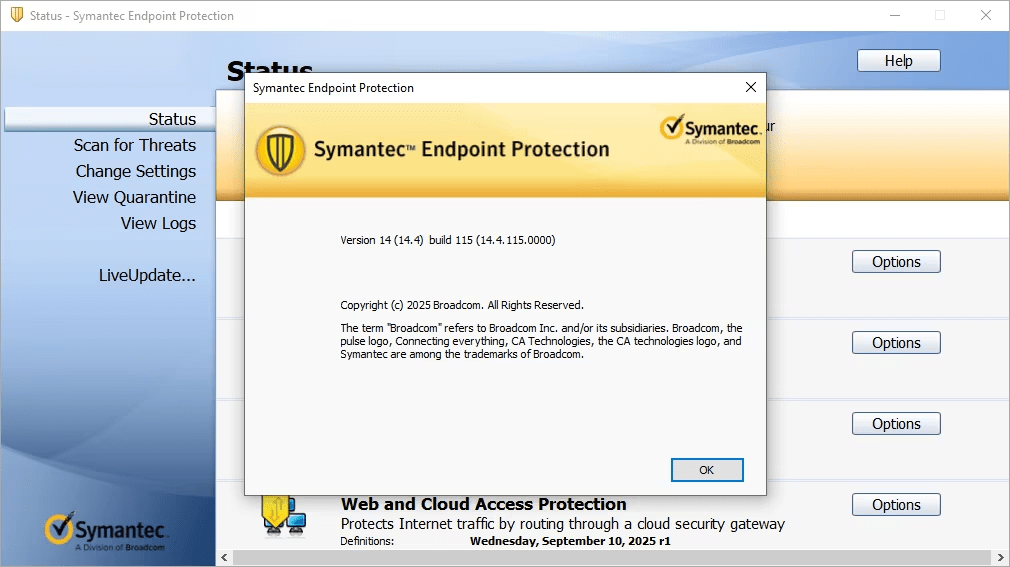Viewport: 1010px width, 567px height.
Task: Open Scan for Threats page
Action: tap(135, 145)
